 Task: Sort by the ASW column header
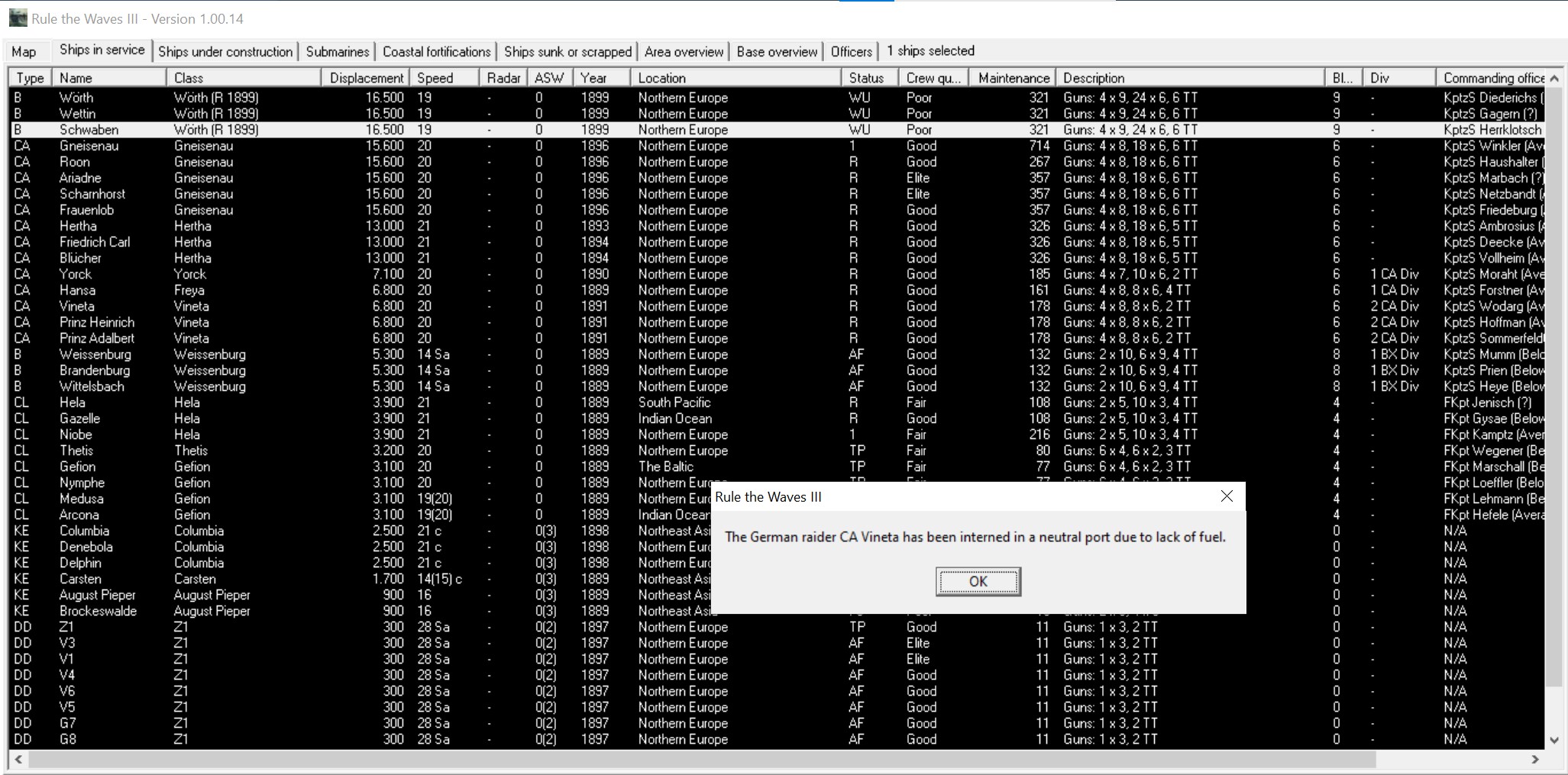[x=549, y=78]
